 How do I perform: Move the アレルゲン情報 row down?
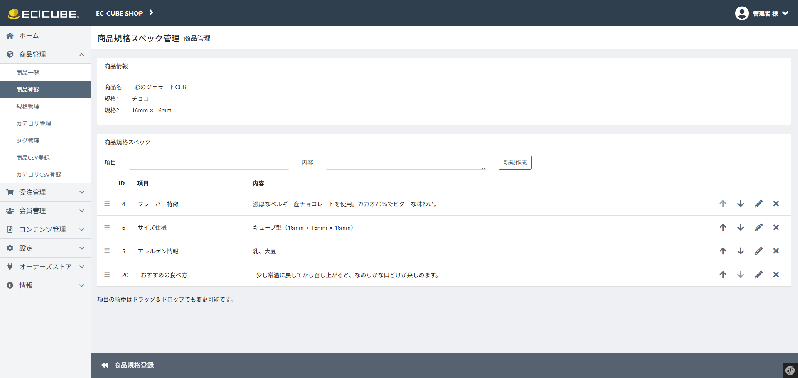pos(740,251)
